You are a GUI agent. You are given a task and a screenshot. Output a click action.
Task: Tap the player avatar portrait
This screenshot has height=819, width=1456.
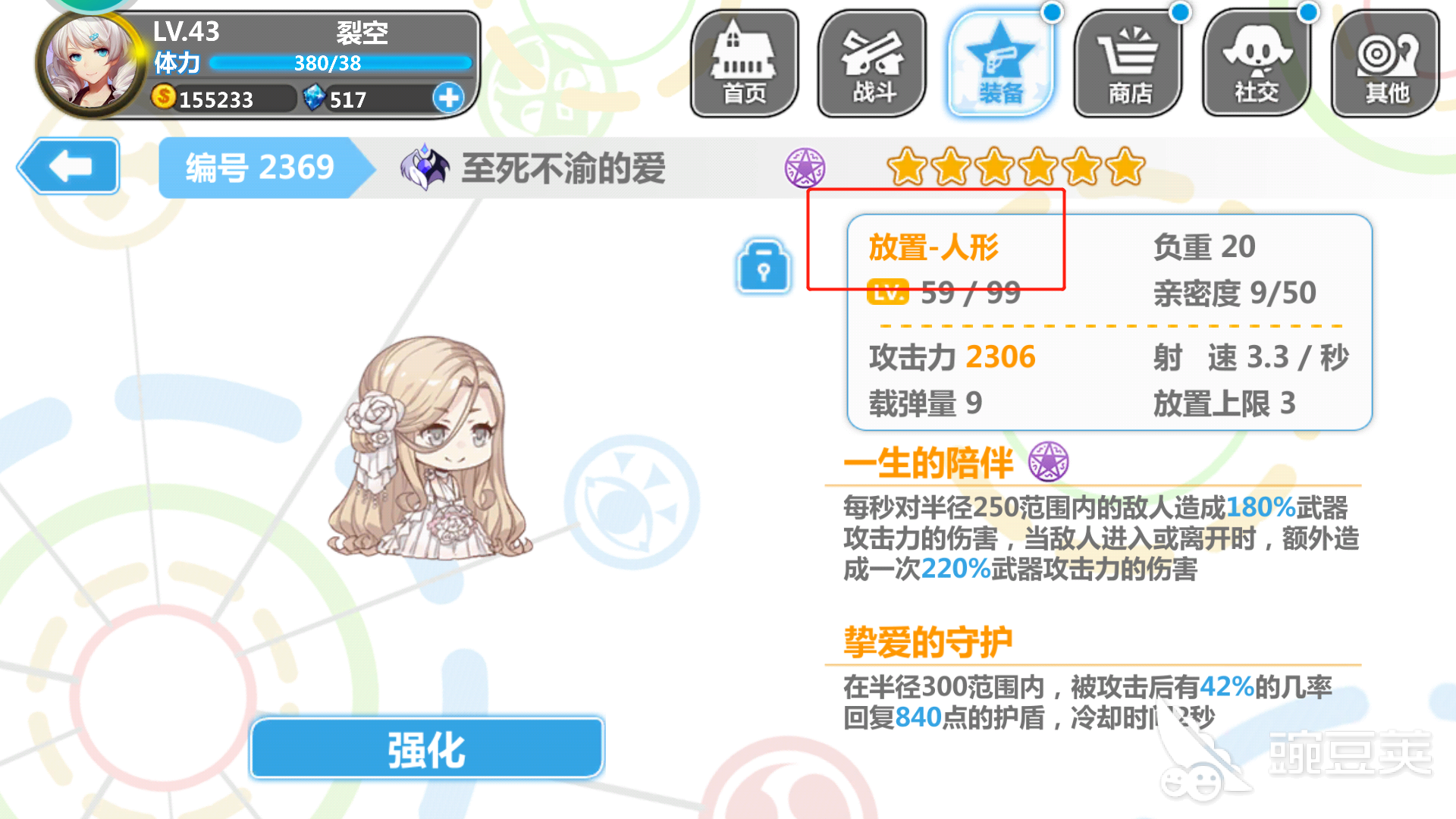coord(91,64)
